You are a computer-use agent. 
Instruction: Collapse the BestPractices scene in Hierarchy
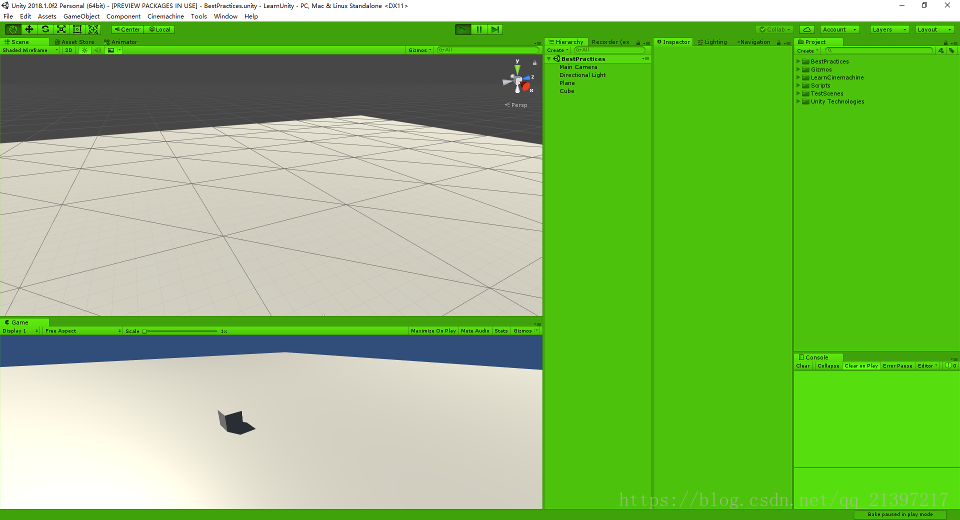(549, 59)
